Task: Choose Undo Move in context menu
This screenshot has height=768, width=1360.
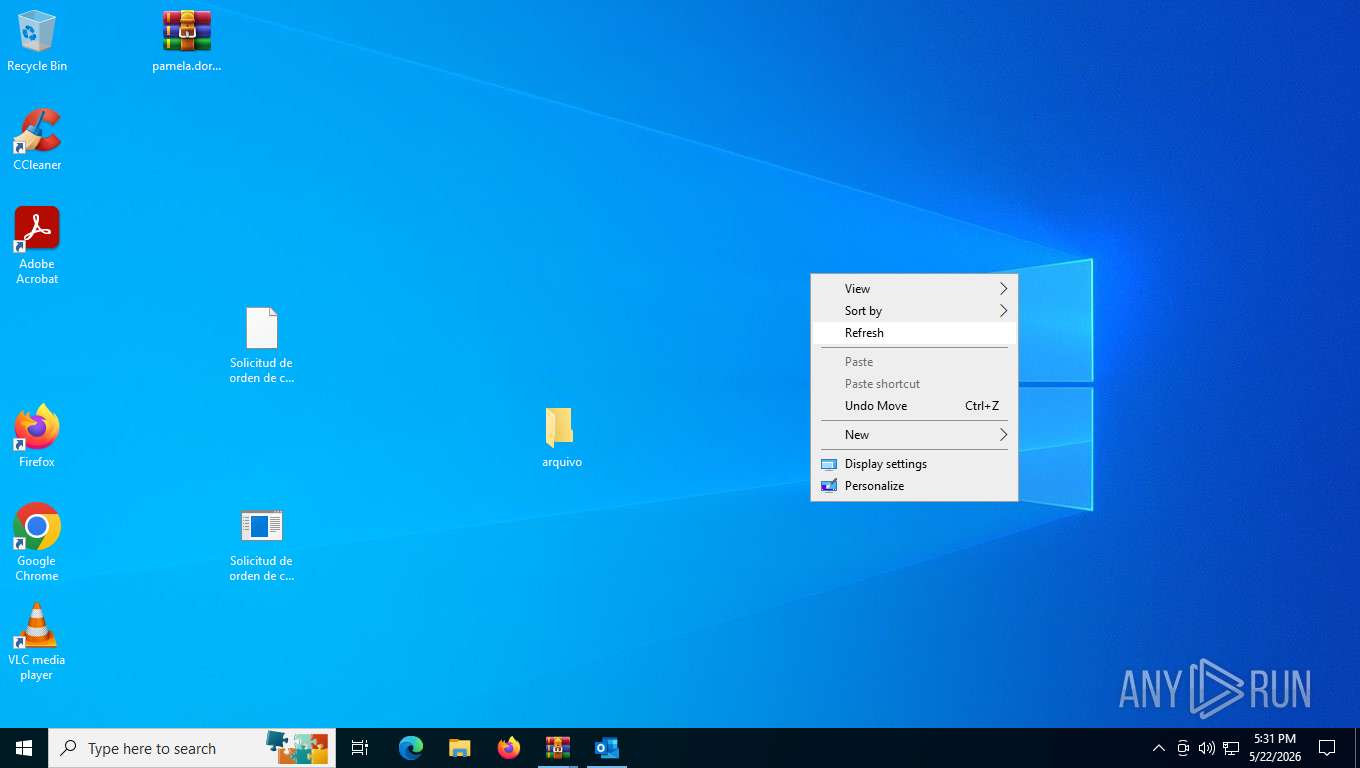Action: pyautogui.click(x=914, y=406)
